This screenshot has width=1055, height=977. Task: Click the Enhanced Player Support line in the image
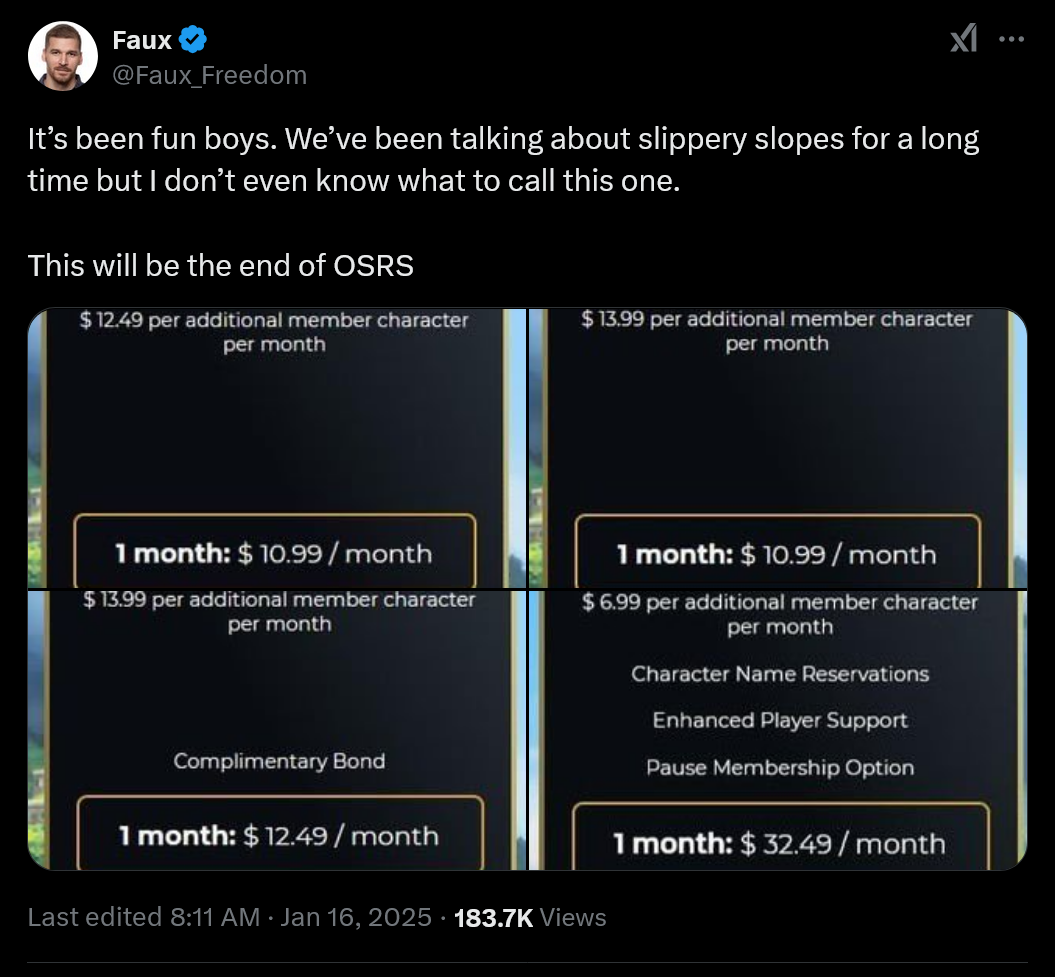780,720
